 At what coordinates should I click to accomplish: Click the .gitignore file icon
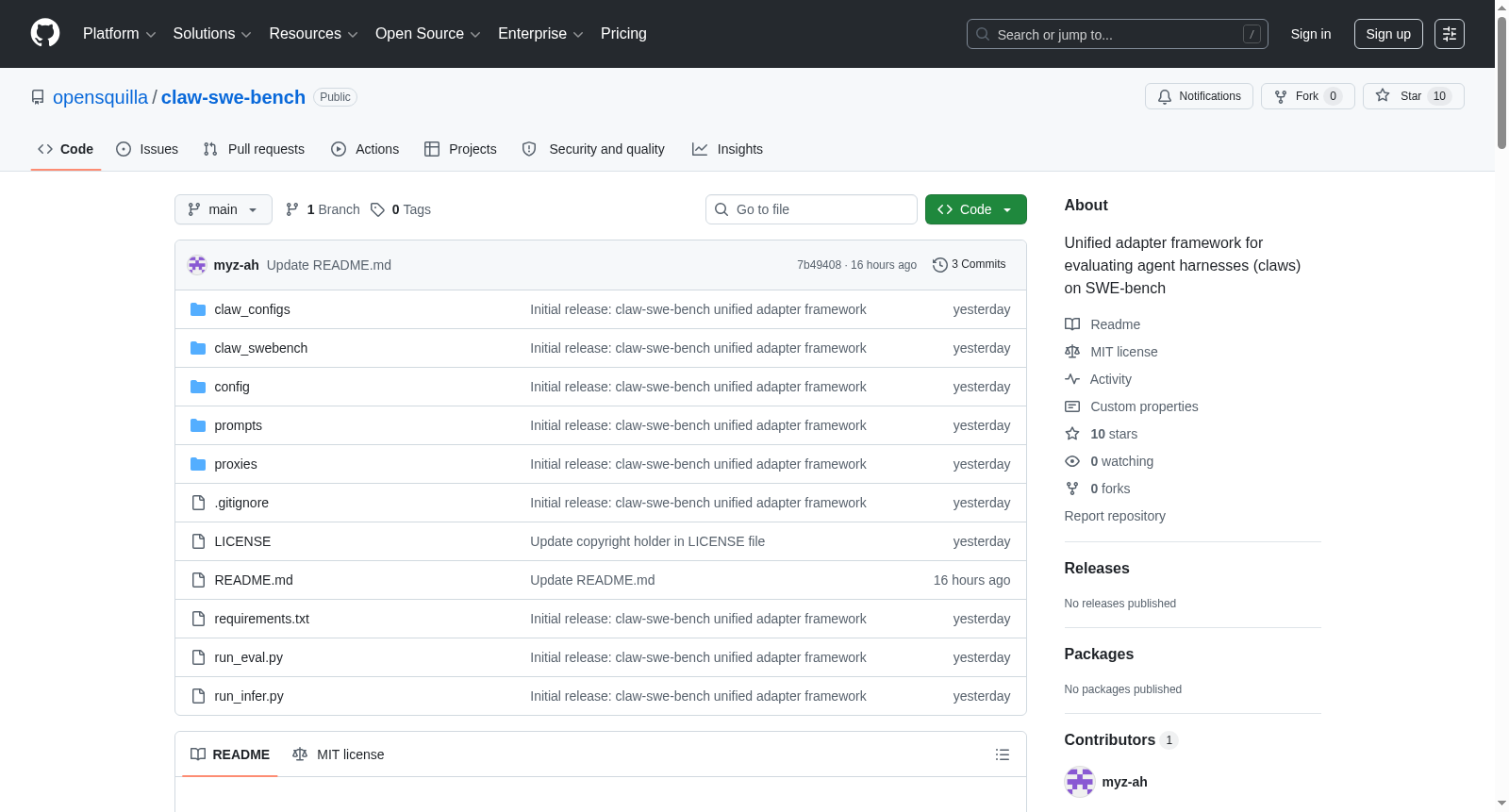[198, 503]
